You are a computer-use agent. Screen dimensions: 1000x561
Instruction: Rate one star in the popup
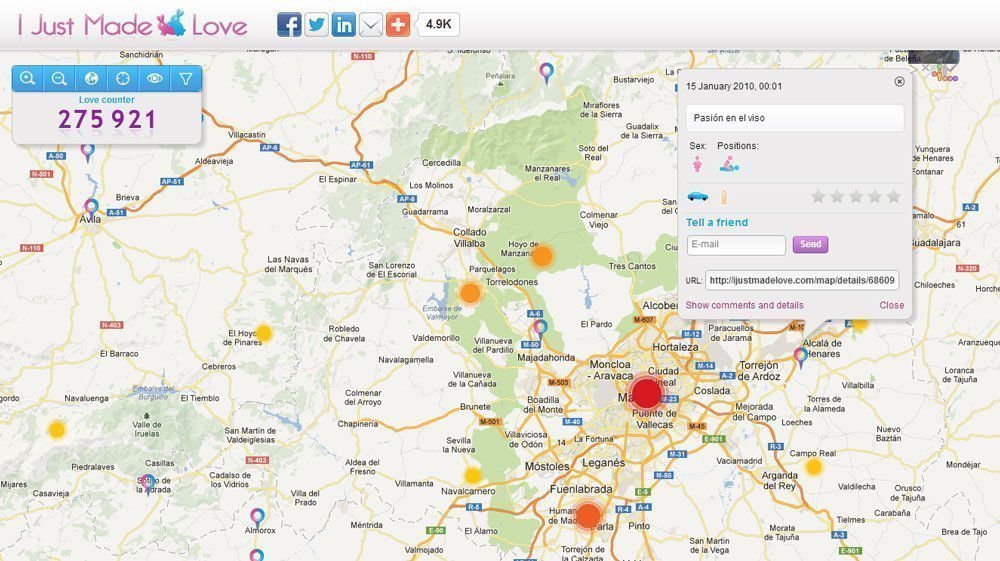click(818, 196)
